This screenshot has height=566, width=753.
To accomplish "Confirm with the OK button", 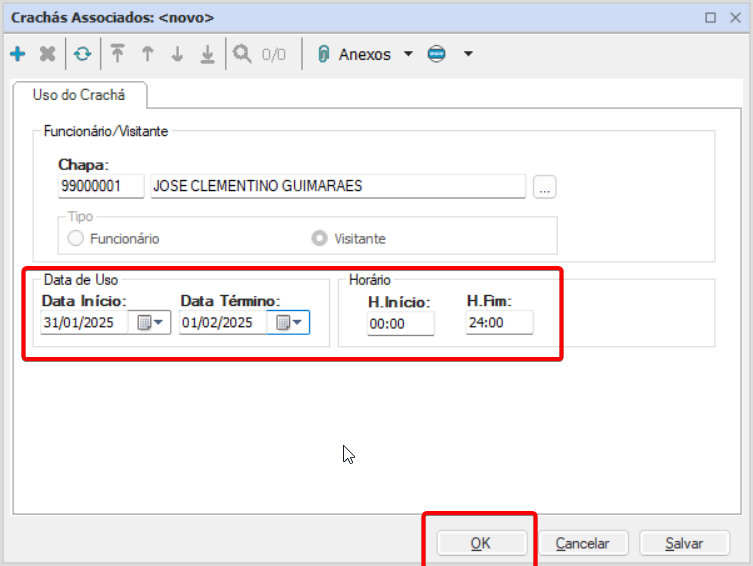I will point(481,543).
